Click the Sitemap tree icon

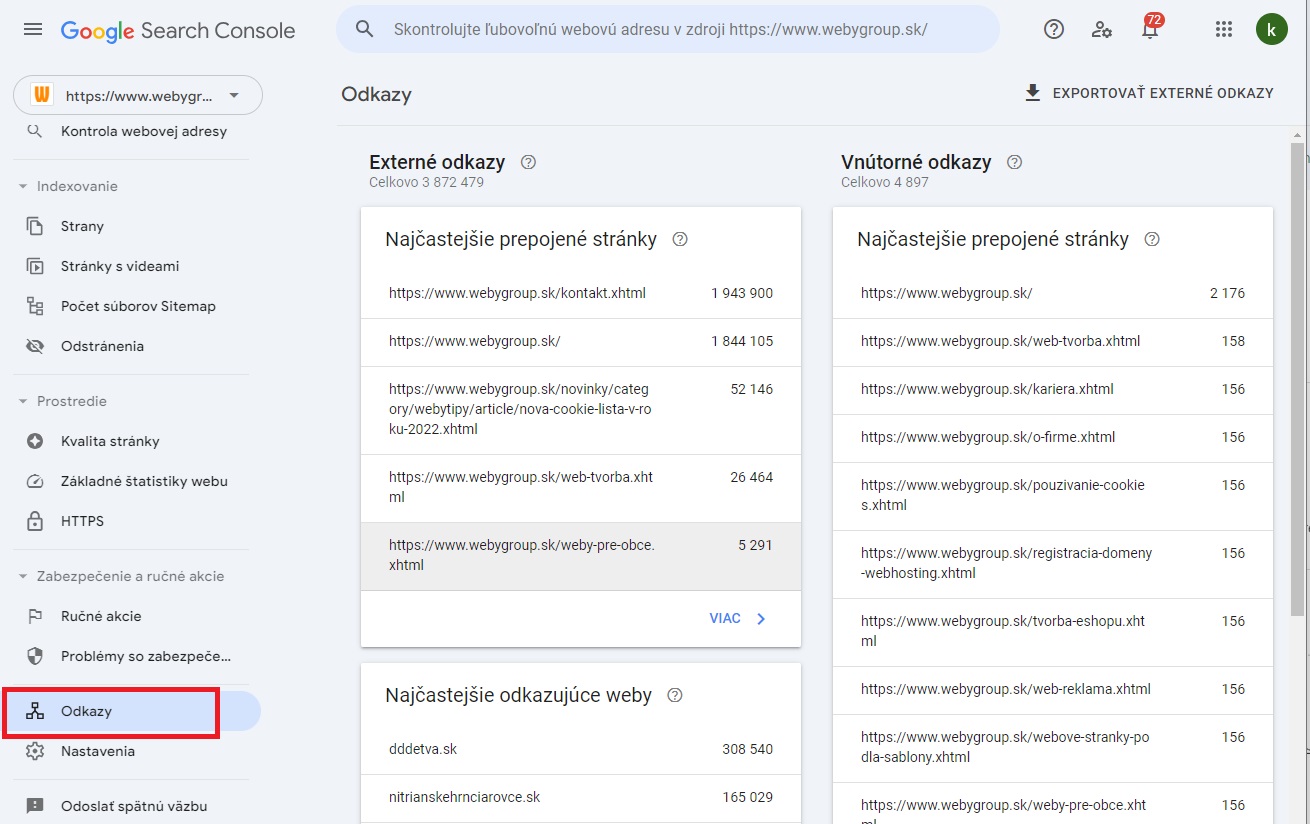pos(35,306)
